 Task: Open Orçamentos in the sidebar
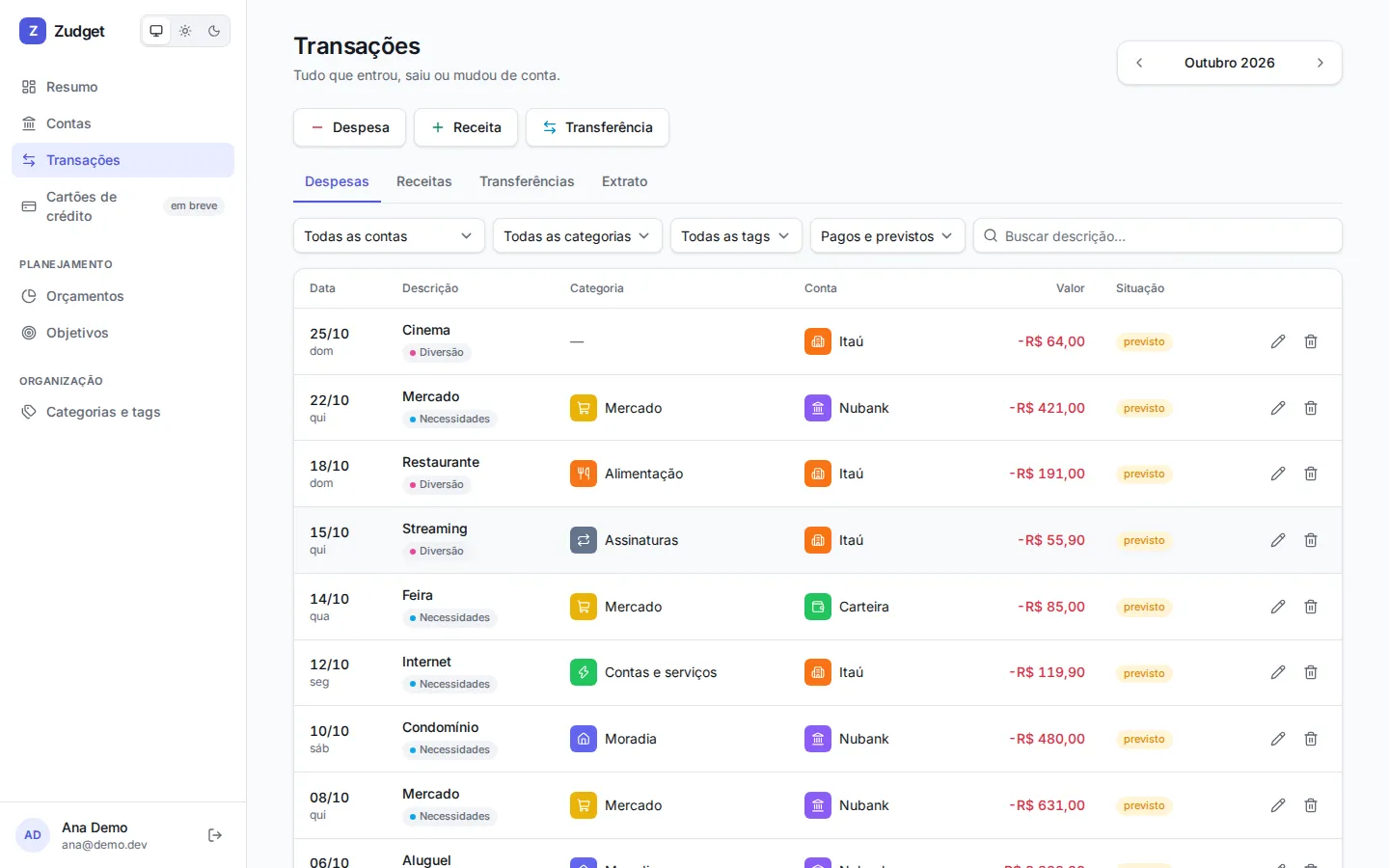click(x=123, y=296)
